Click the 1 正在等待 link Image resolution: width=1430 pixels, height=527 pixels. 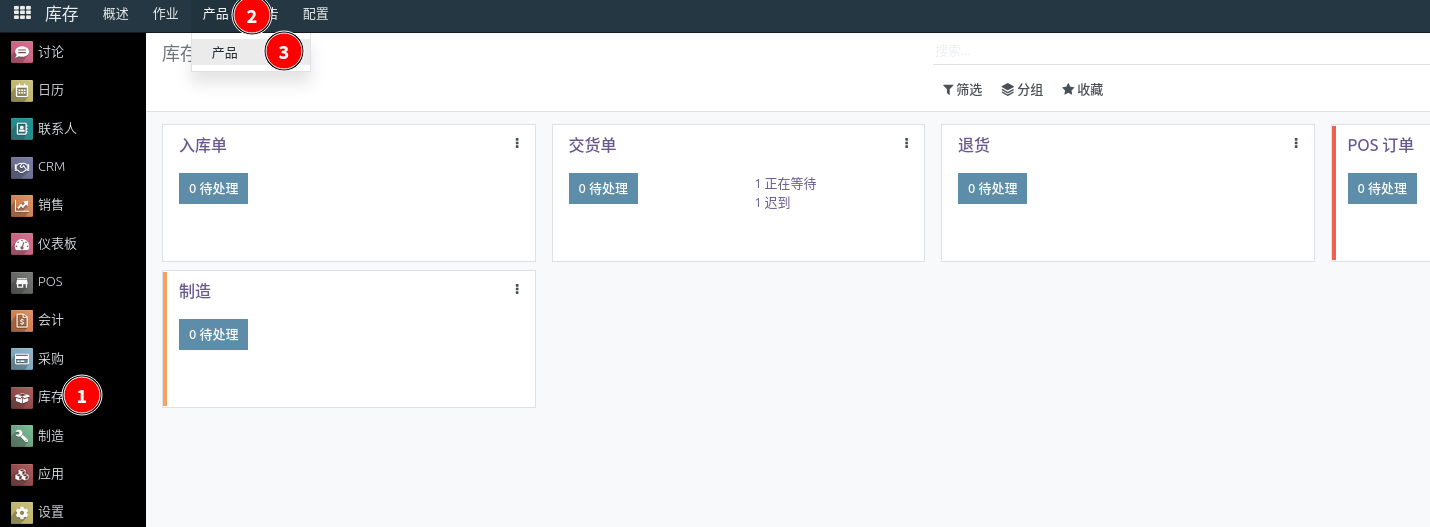(x=785, y=184)
